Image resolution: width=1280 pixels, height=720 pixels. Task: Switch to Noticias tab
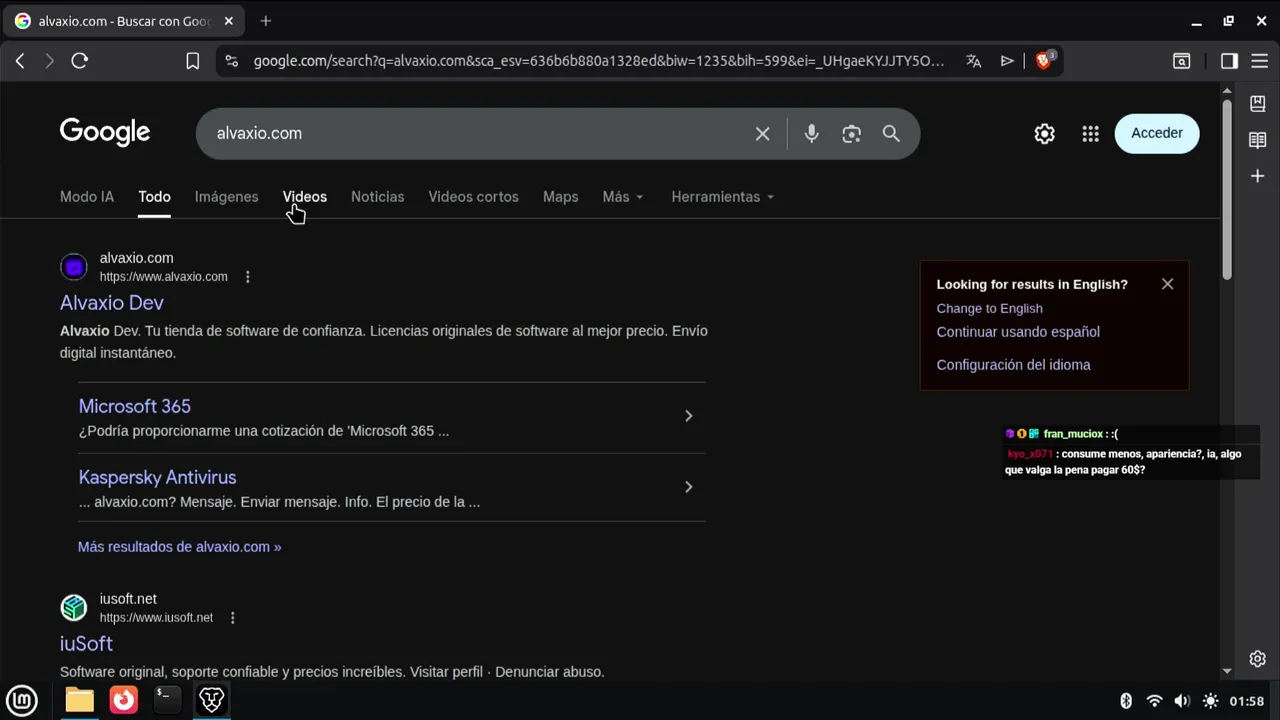[x=377, y=197]
